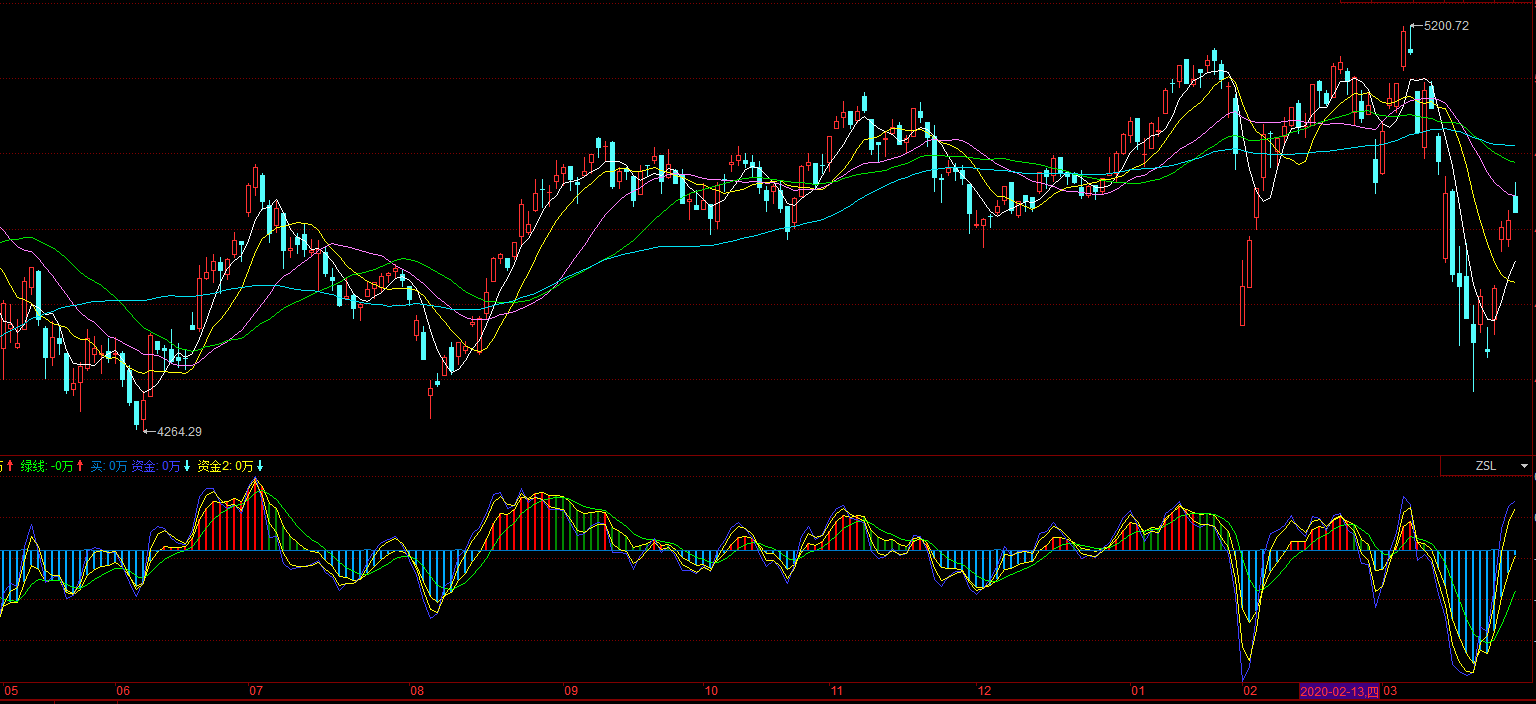Viewport: 1536px width, 704px height.
Task: Click month label 03 on time axis
Action: click(x=1390, y=691)
